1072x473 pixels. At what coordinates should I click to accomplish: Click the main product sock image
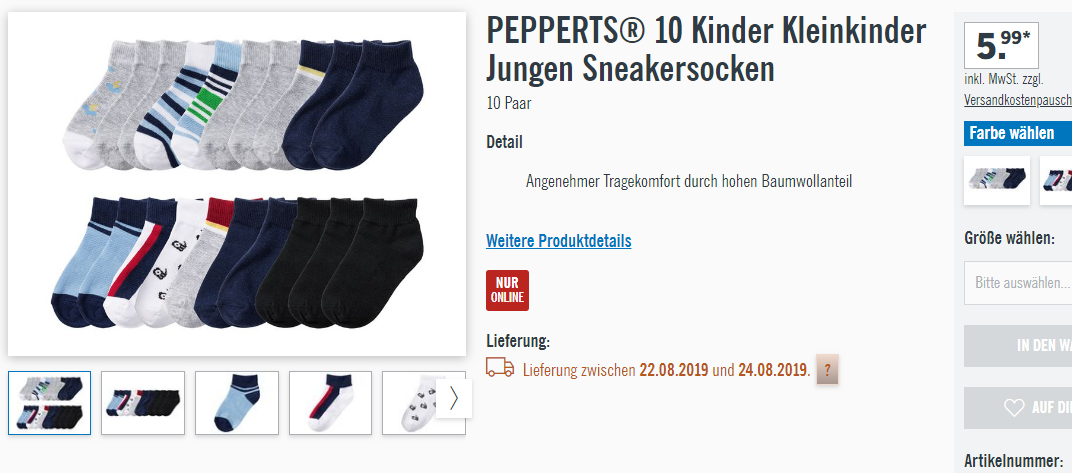point(237,183)
